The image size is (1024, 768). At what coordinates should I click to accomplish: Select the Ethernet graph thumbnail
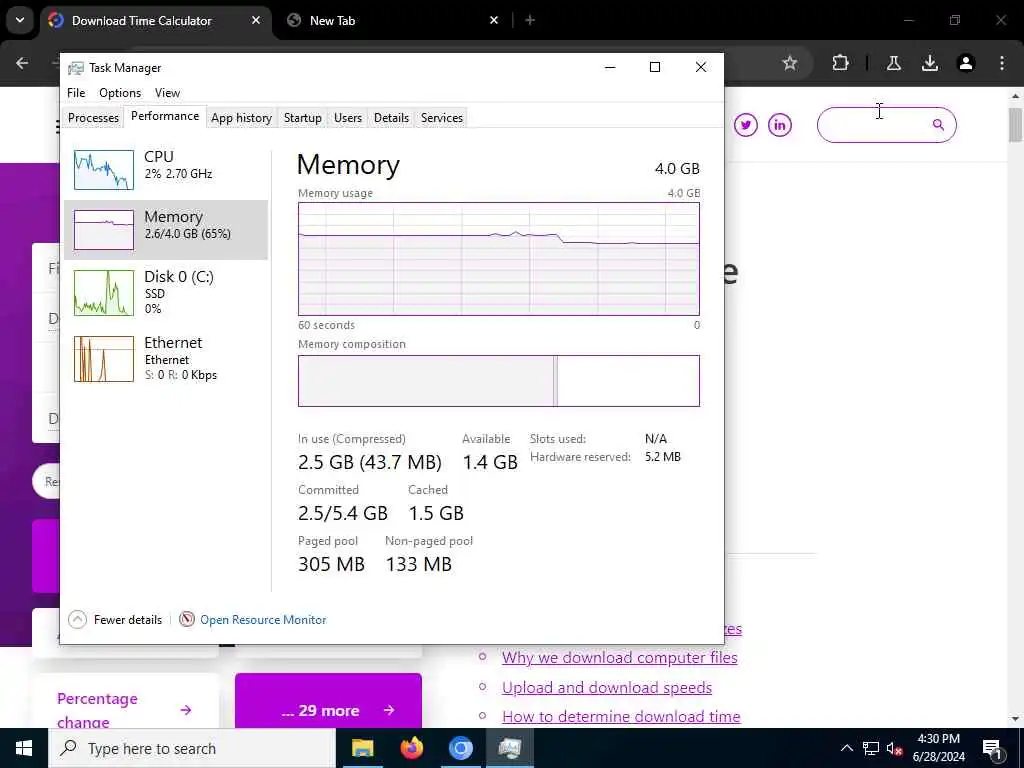104,359
